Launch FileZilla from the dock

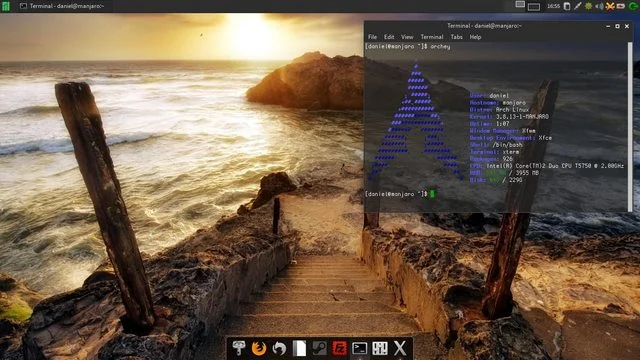pos(339,348)
